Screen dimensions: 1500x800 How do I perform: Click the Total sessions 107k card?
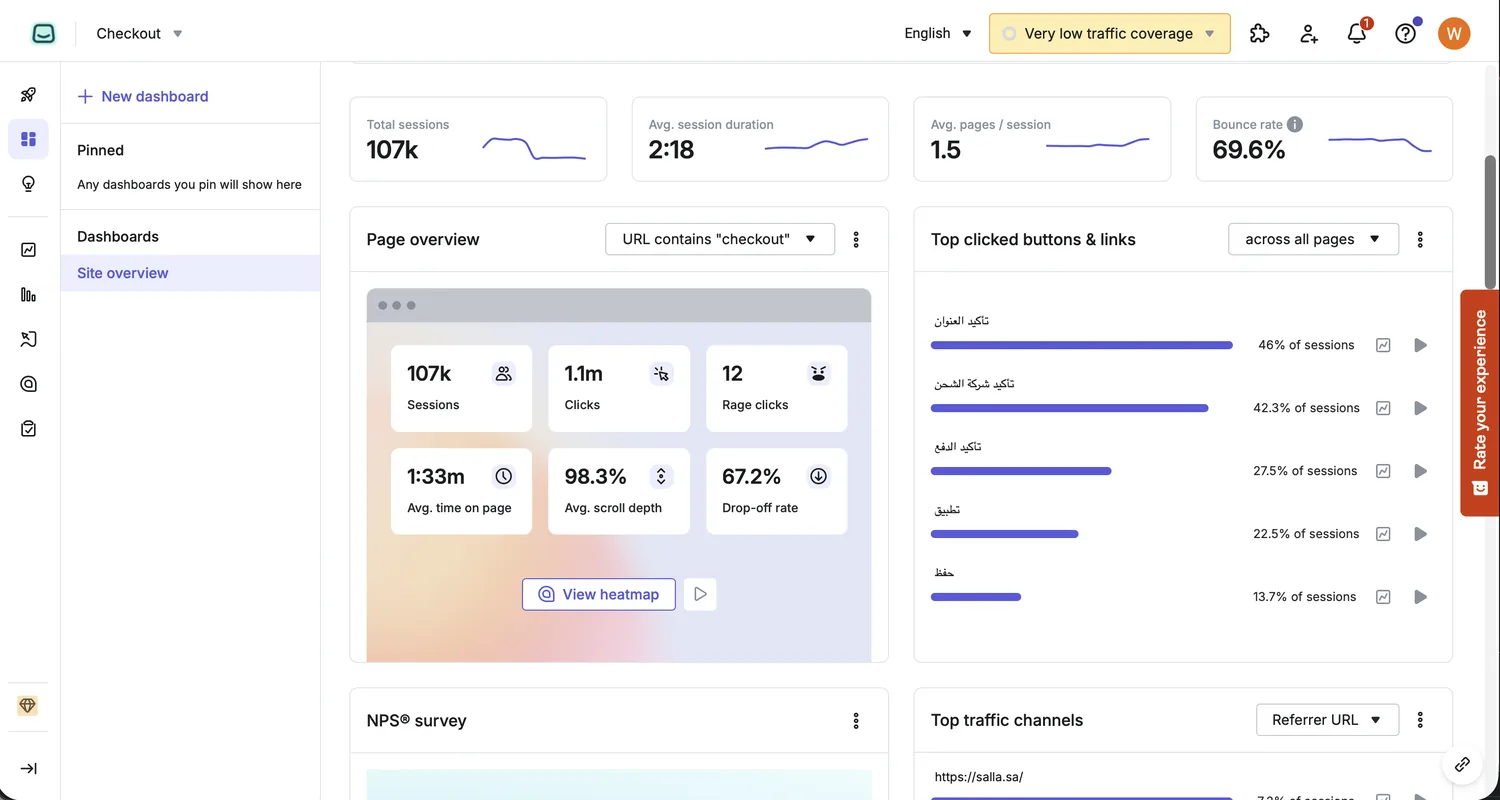(478, 139)
